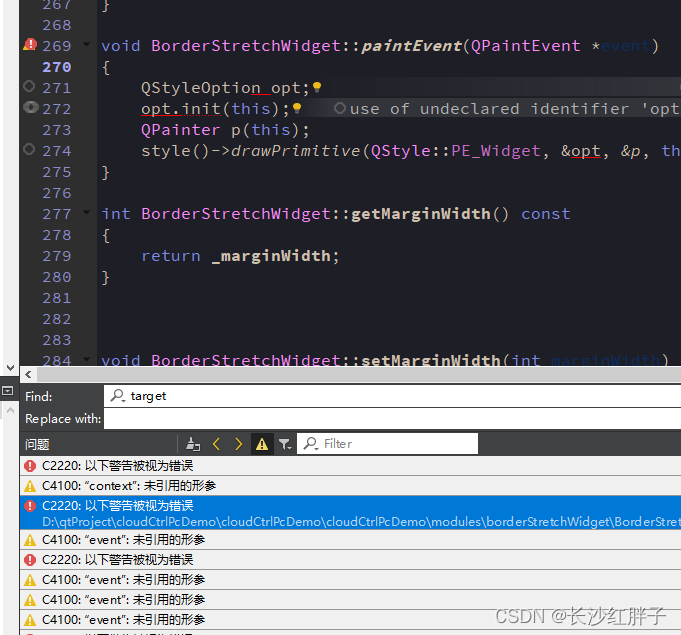Click the Find input field containing target

coord(392,396)
